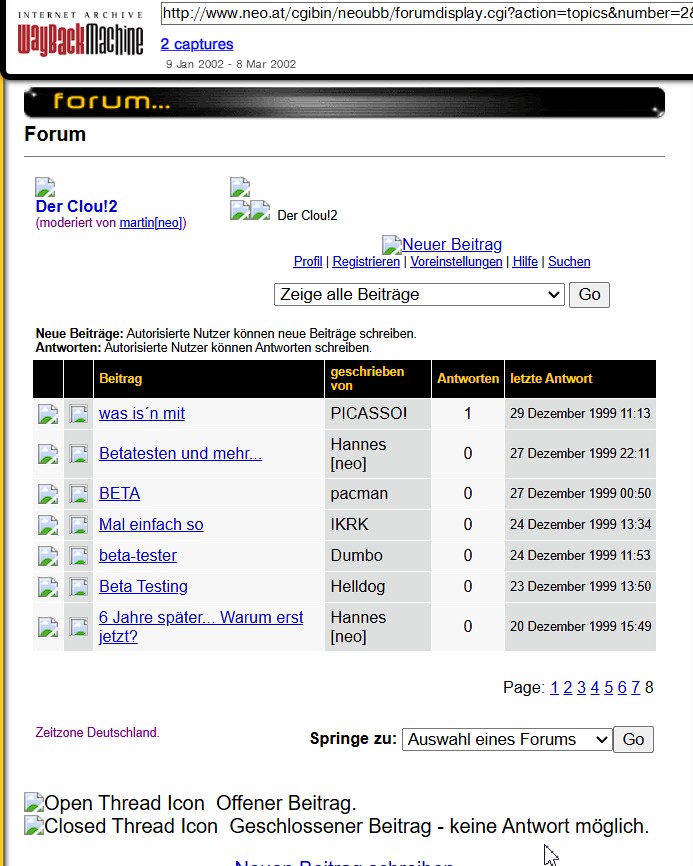Go to page 7 of topics
693x866 pixels.
tap(636, 688)
